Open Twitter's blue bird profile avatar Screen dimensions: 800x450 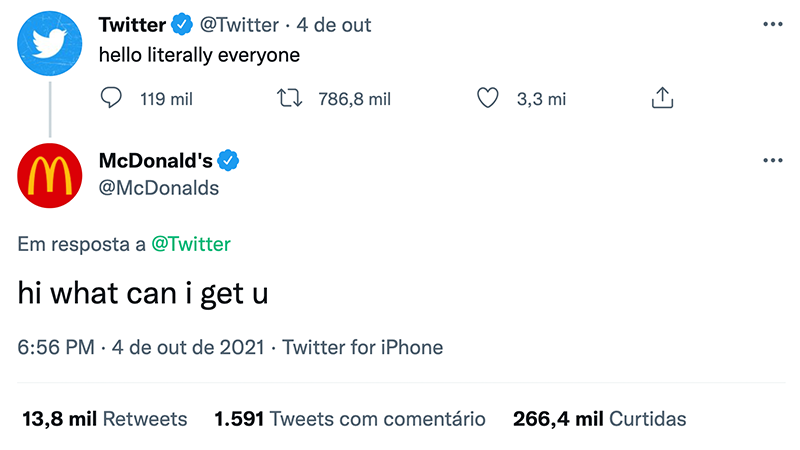click(x=50, y=48)
